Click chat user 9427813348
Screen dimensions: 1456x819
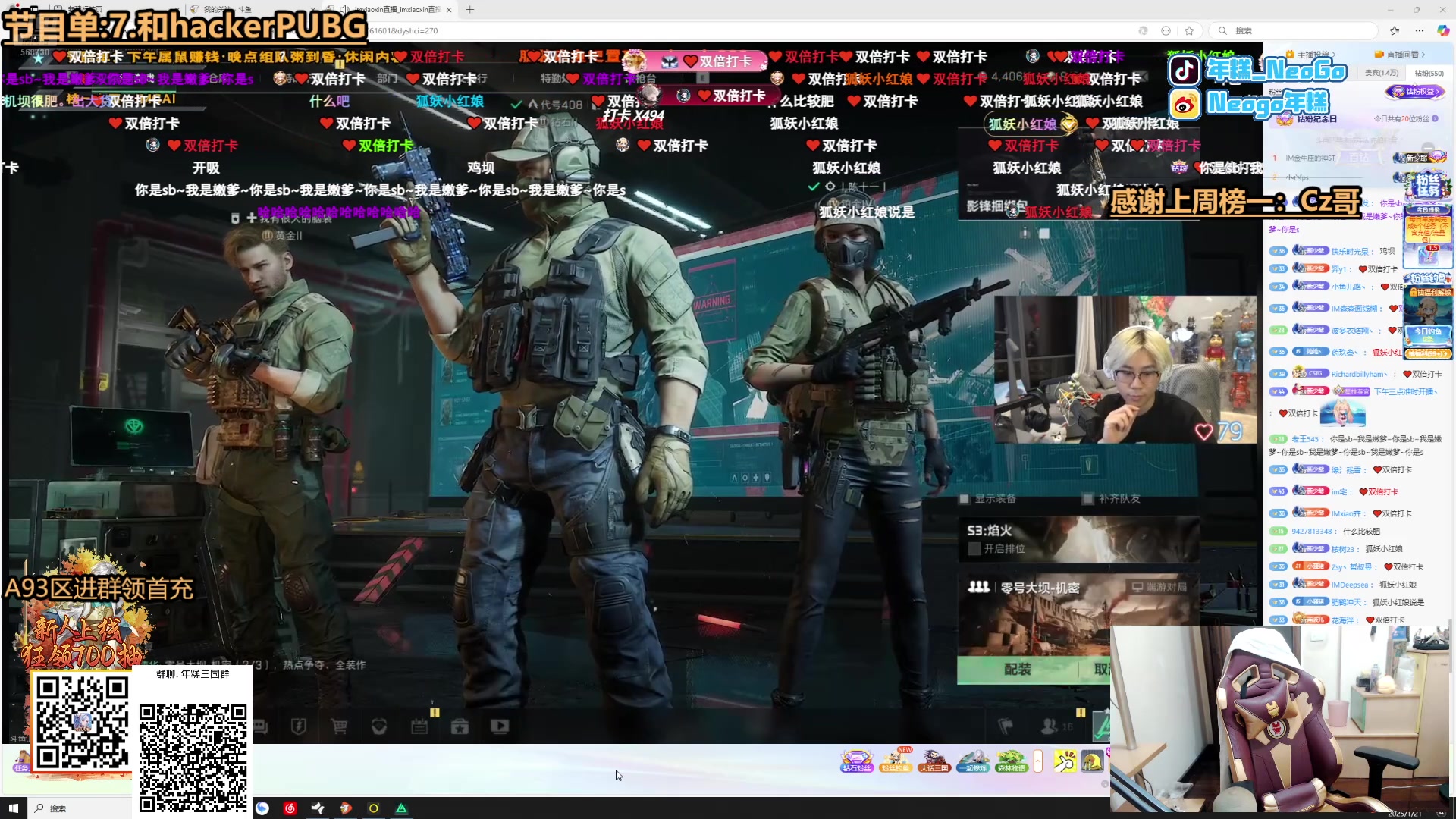click(1312, 532)
